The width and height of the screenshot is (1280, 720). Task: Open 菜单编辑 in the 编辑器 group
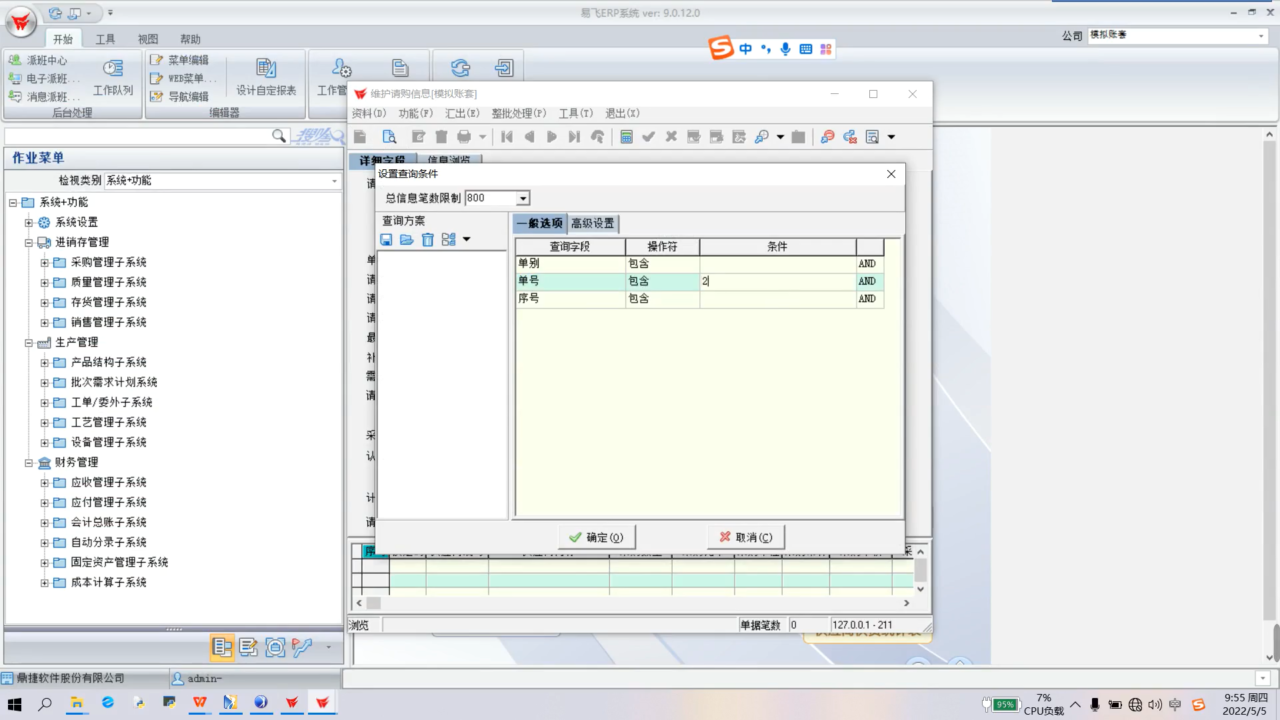point(180,60)
